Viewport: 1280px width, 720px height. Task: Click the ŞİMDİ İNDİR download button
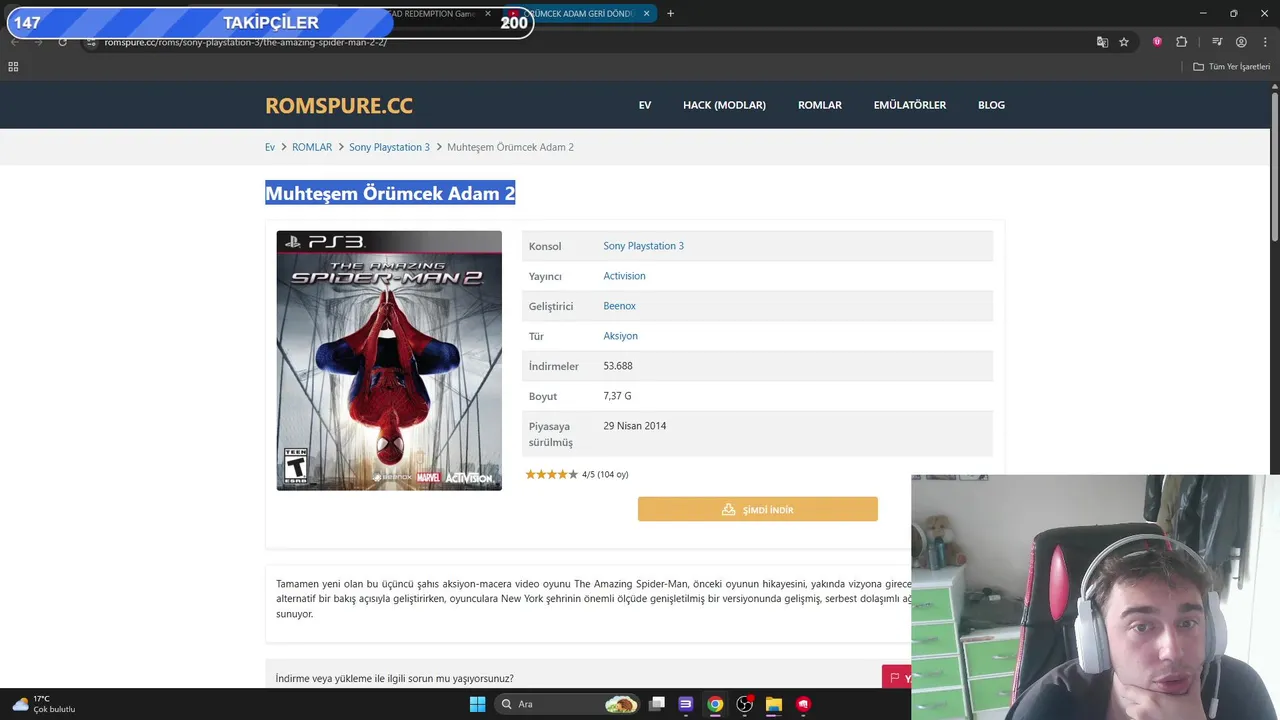click(x=758, y=509)
